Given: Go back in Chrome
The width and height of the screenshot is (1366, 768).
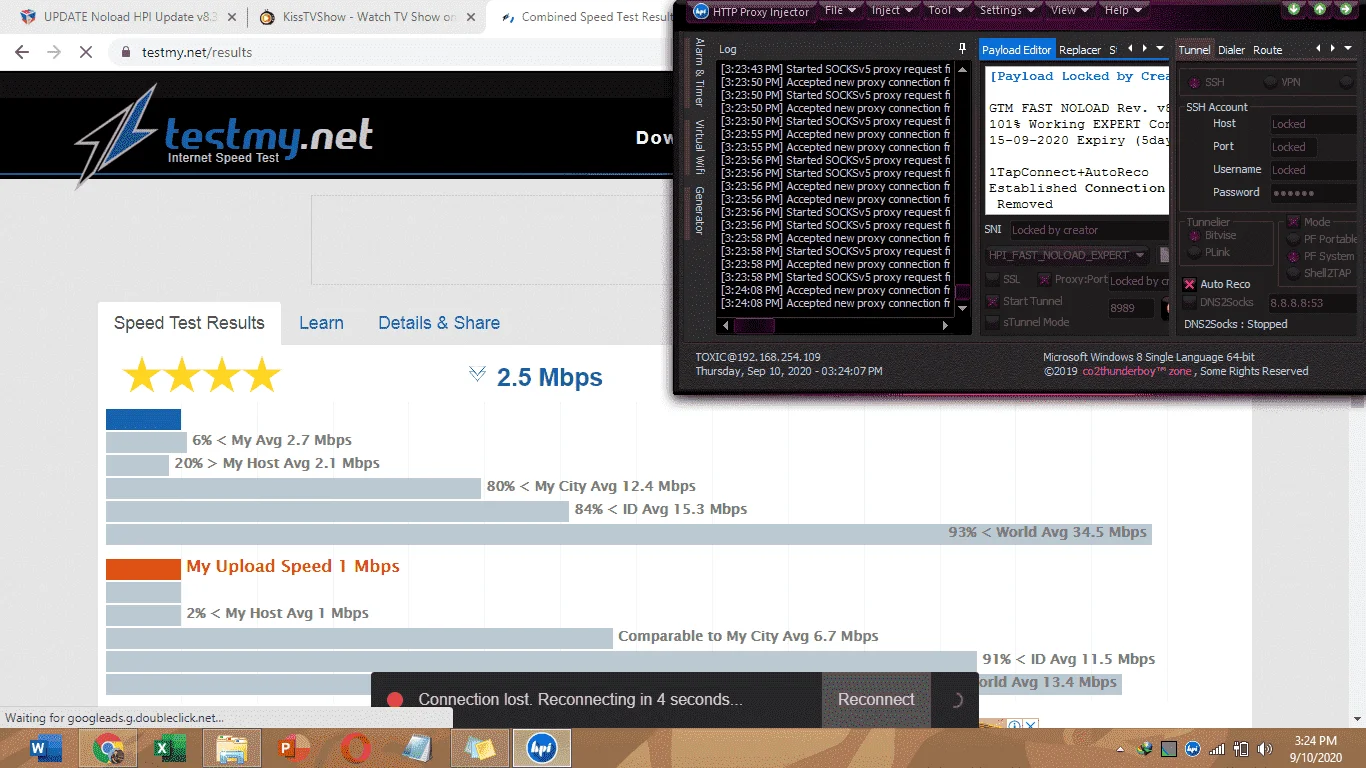Looking at the screenshot, I should click(22, 52).
